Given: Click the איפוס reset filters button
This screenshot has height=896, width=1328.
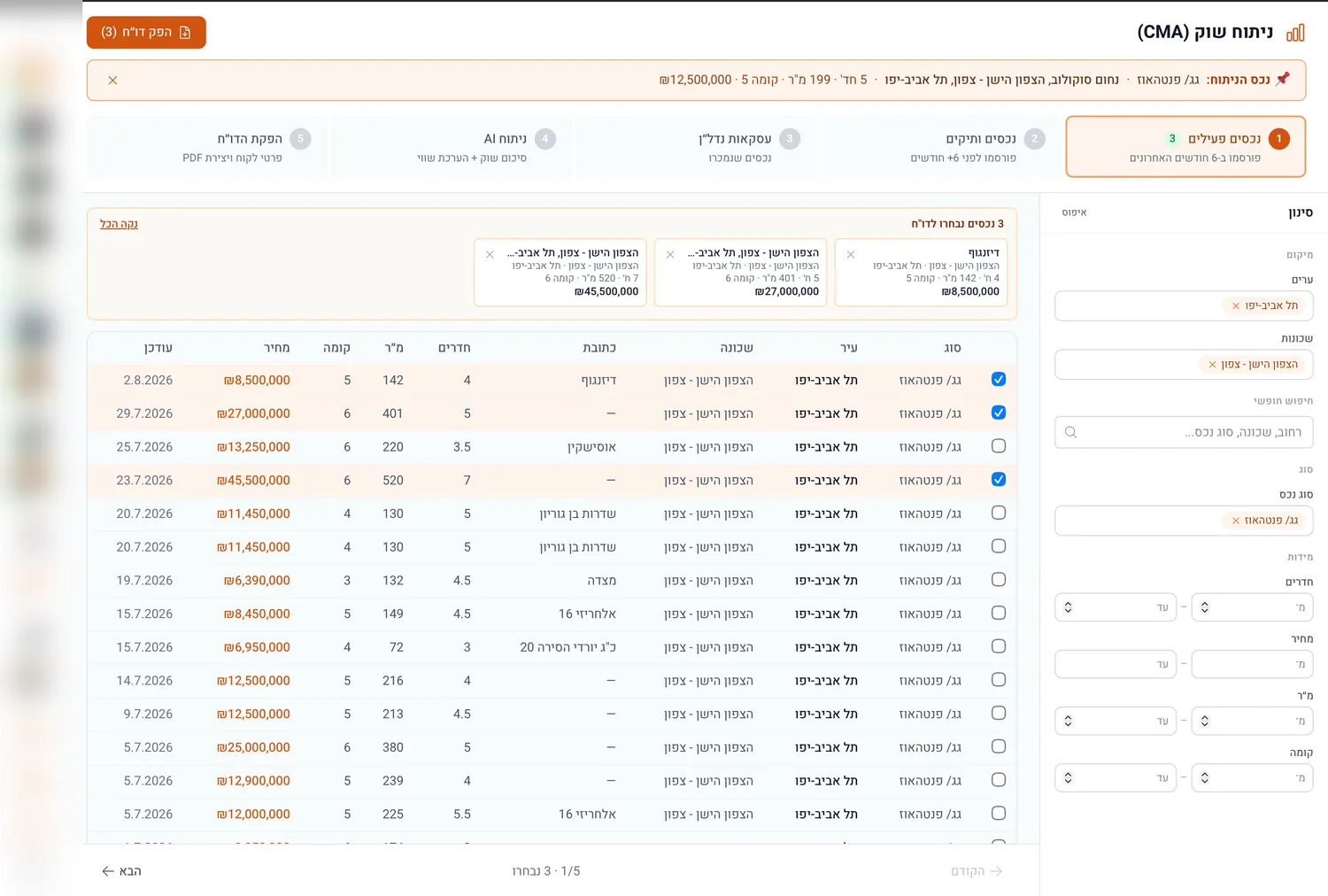Looking at the screenshot, I should 1074,212.
